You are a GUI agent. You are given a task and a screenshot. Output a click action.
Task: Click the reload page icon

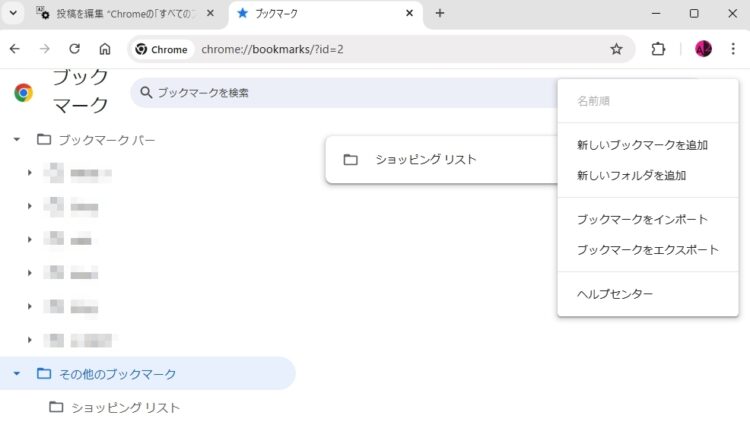tap(74, 49)
